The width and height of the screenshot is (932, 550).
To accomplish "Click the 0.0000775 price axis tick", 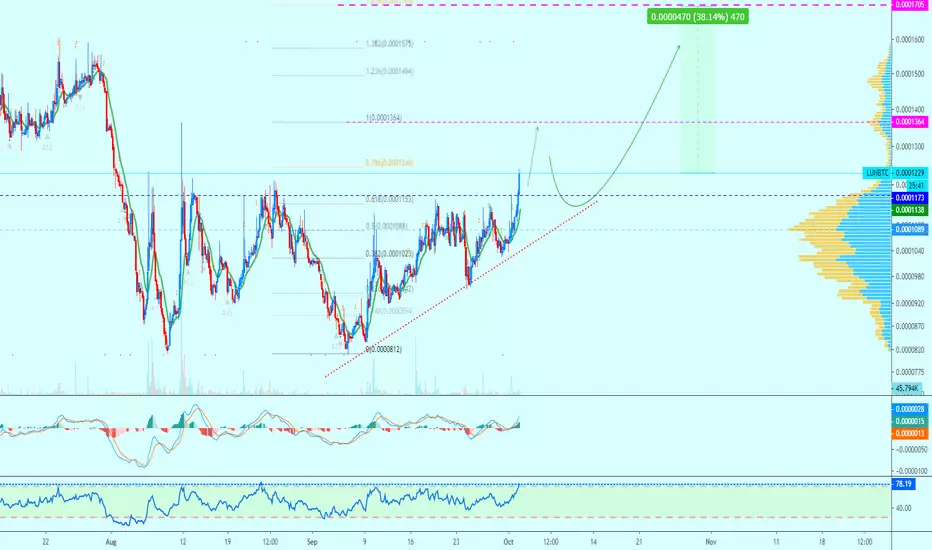I will click(910, 372).
